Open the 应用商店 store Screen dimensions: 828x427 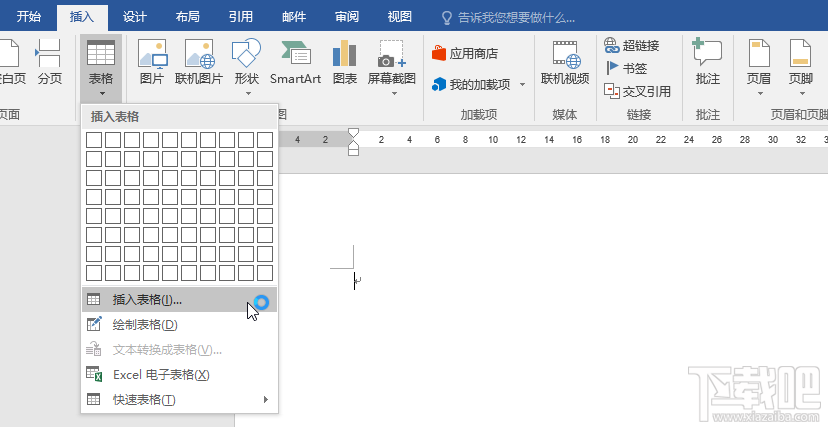(x=465, y=53)
